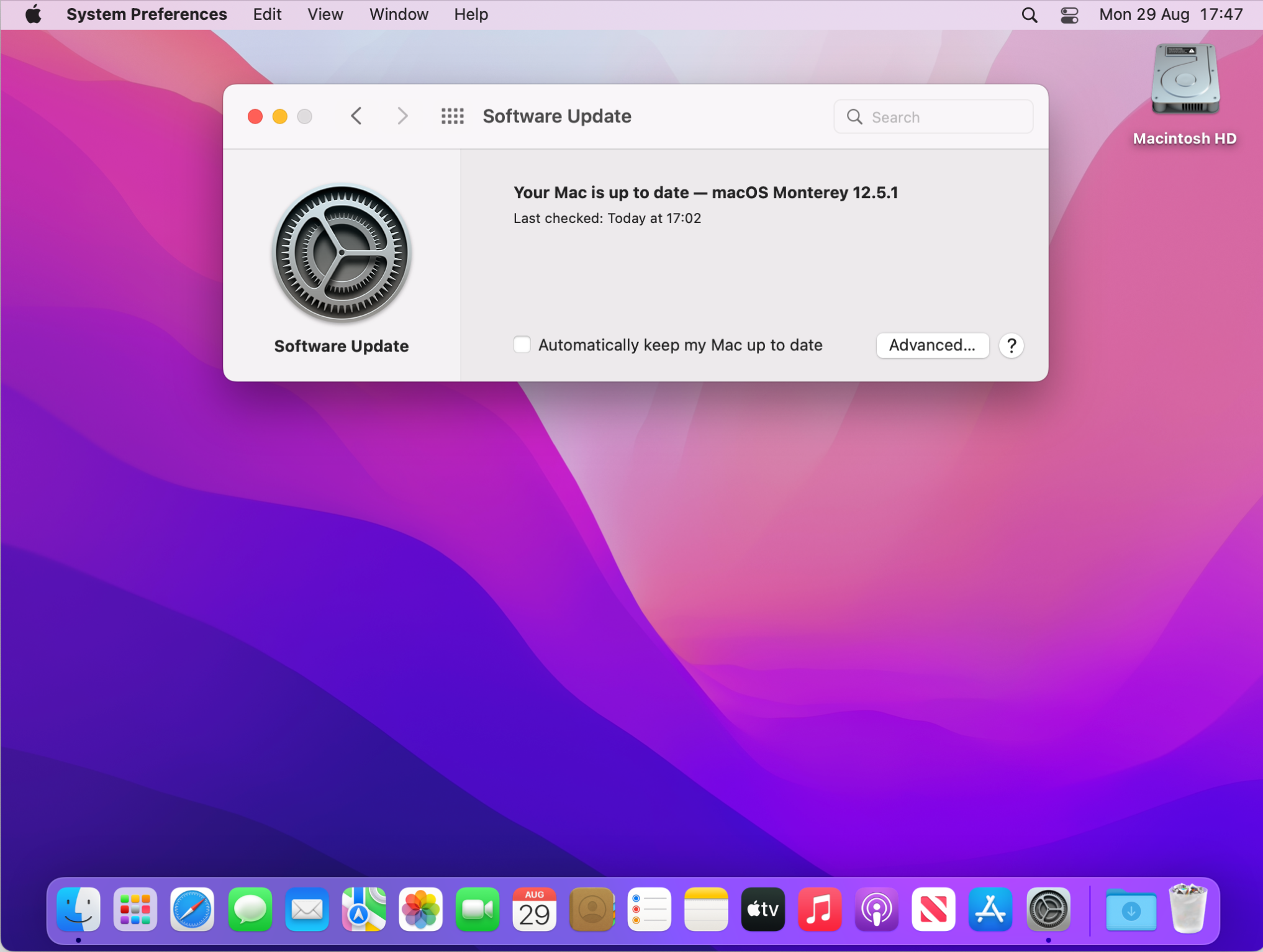Start FaceTime from the Dock
Viewport: 1263px width, 952px height.
click(478, 910)
